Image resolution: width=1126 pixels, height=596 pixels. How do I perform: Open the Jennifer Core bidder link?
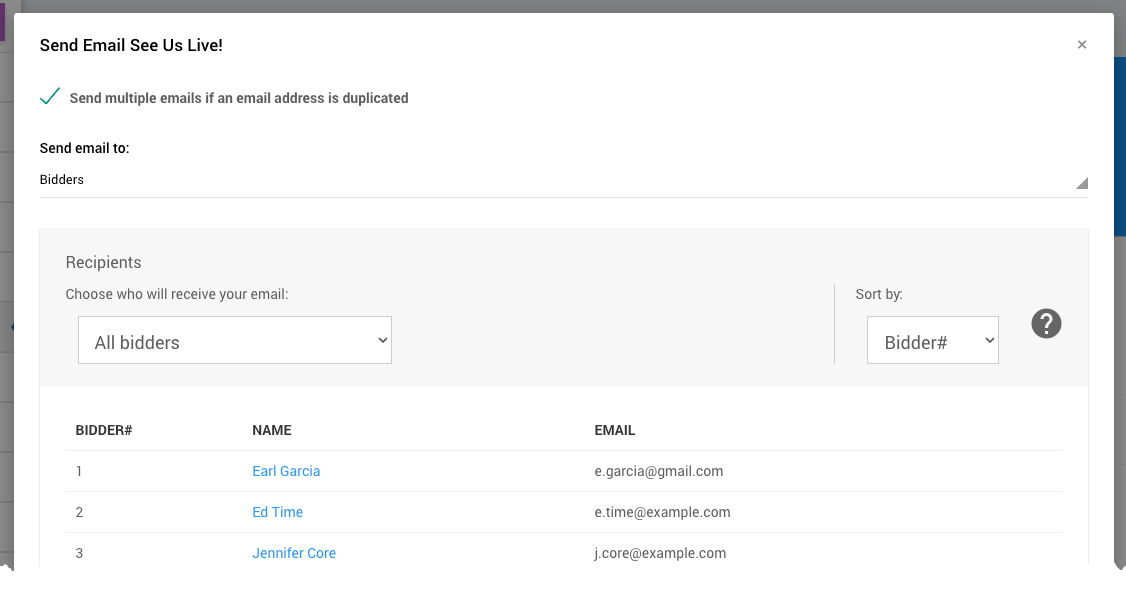coord(294,553)
